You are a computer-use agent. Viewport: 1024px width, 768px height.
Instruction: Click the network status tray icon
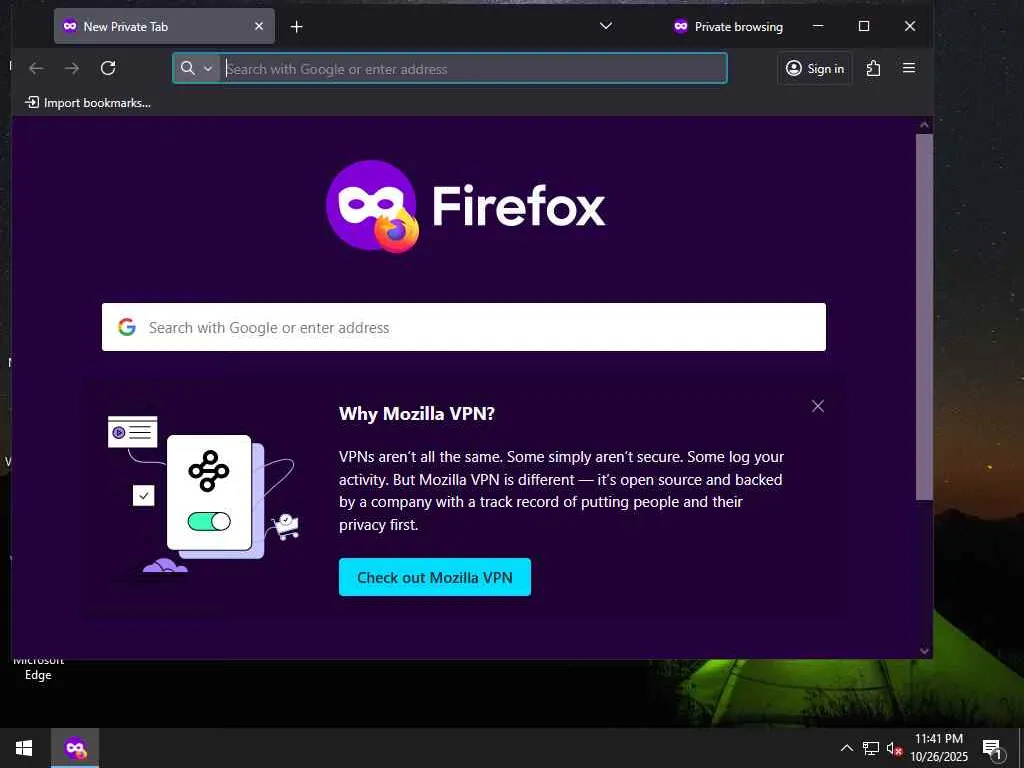pyautogui.click(x=871, y=748)
